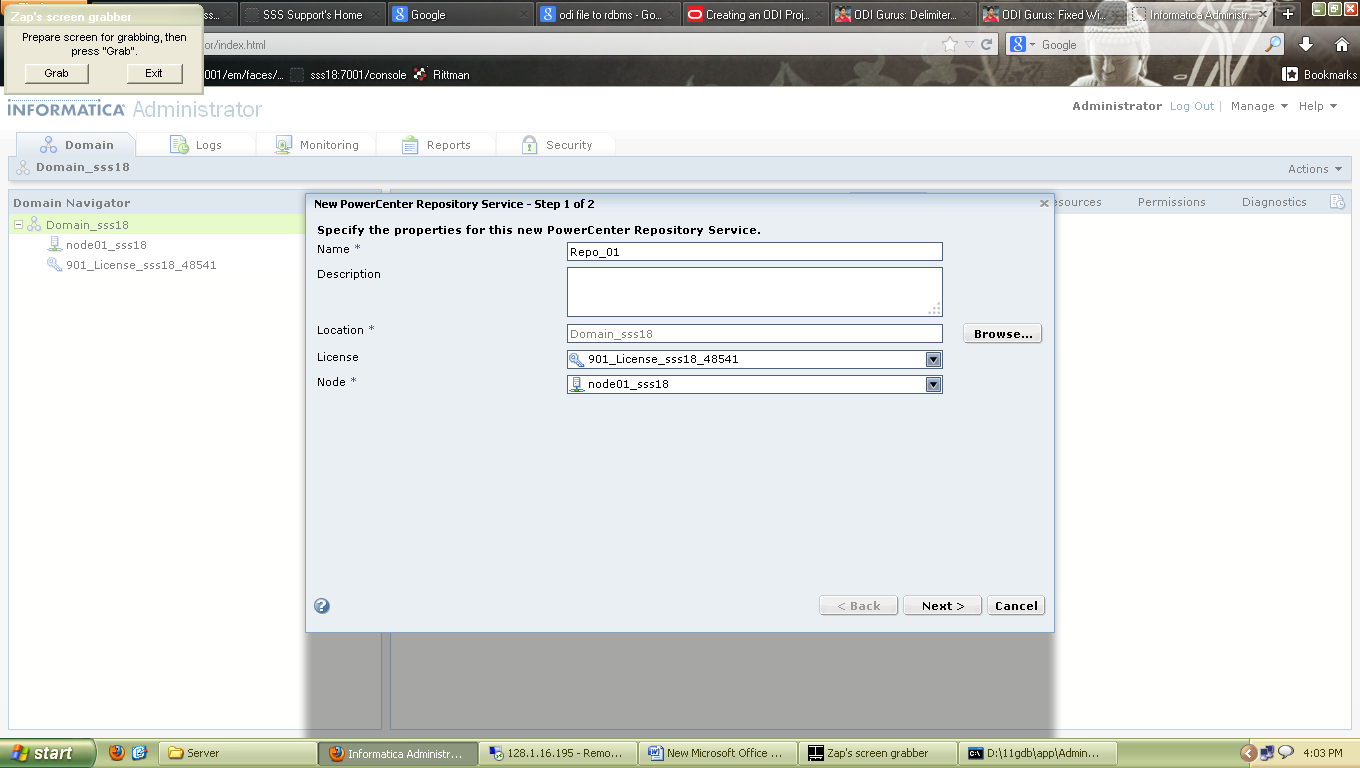Viewport: 1360px width, 768px height.
Task: Switch to New Microsoft Office taskbar item
Action: 718,753
